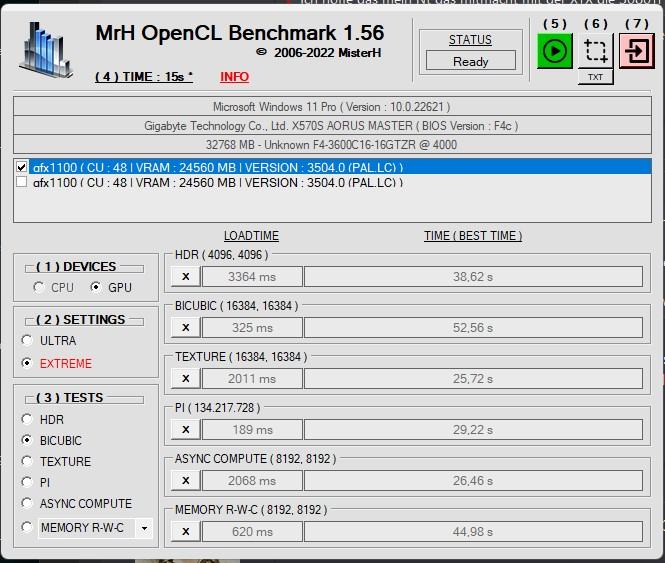The image size is (665, 563).
Task: Clear the BICUBIC result with x button
Action: [x=186, y=328]
